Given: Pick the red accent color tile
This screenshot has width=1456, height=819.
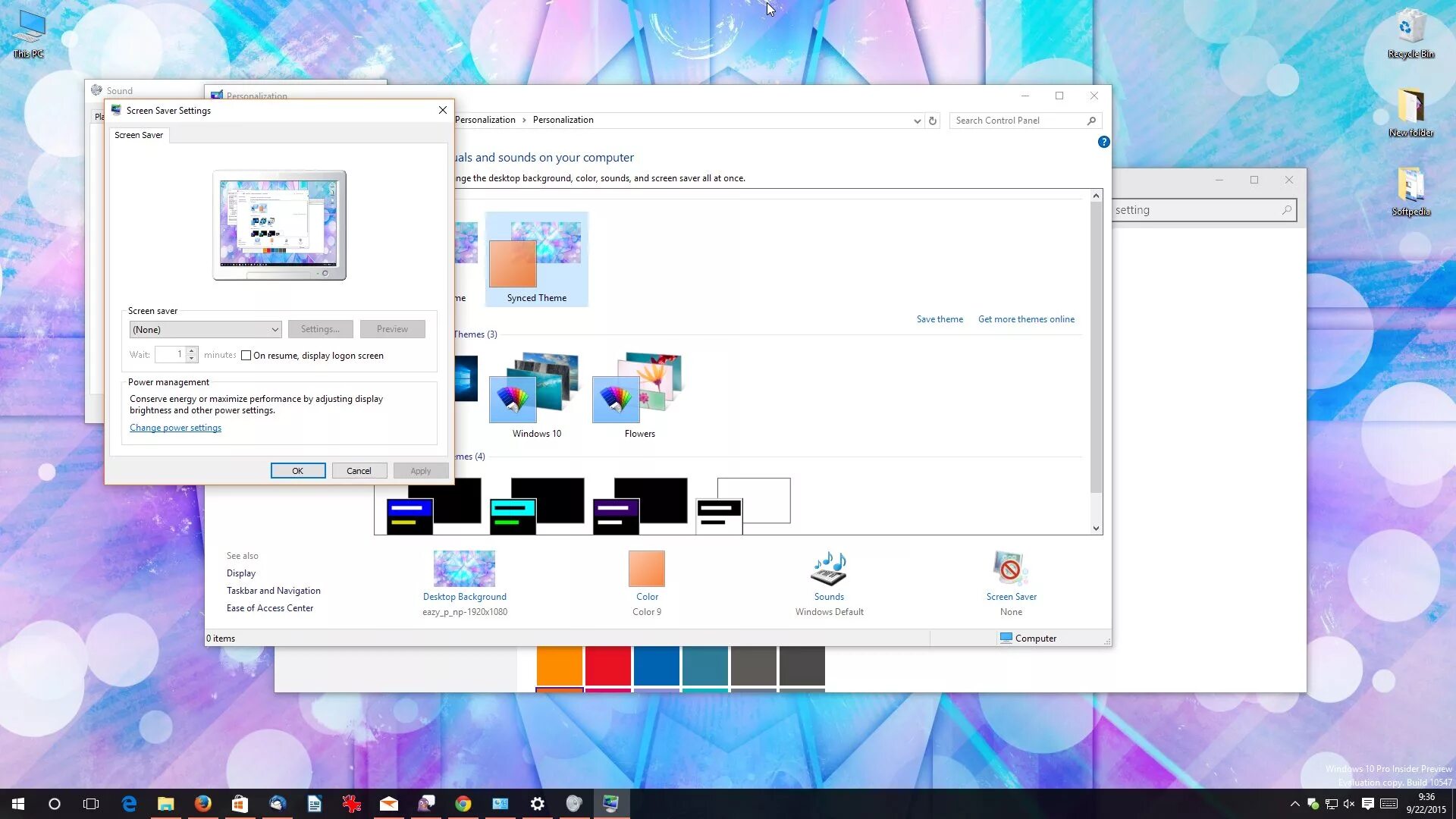Looking at the screenshot, I should pyautogui.click(x=608, y=665).
